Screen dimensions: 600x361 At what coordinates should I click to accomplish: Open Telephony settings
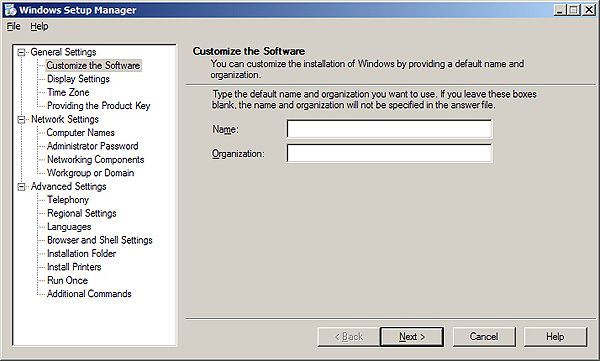tap(68, 200)
